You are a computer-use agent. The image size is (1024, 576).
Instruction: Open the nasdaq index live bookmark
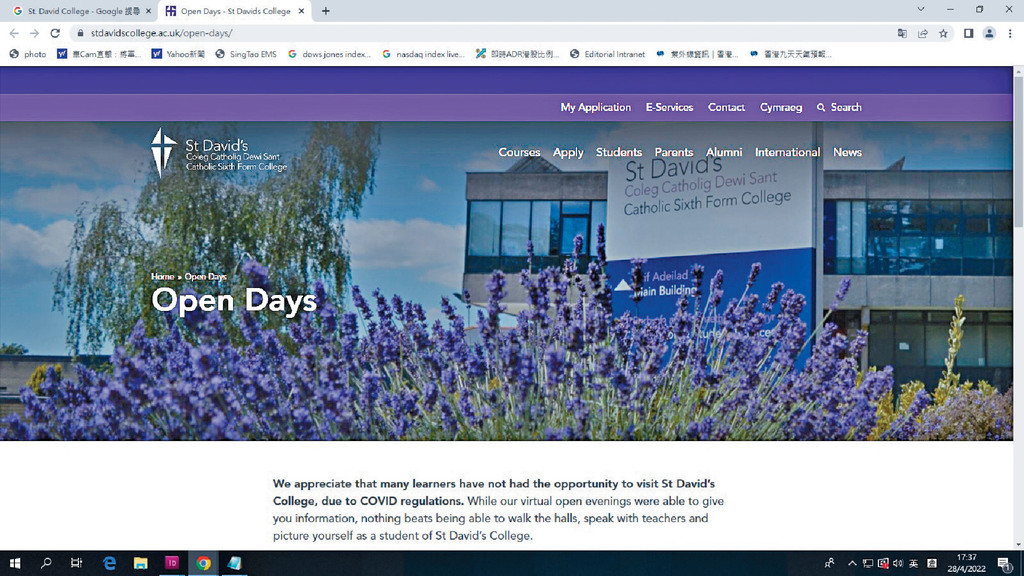click(423, 54)
